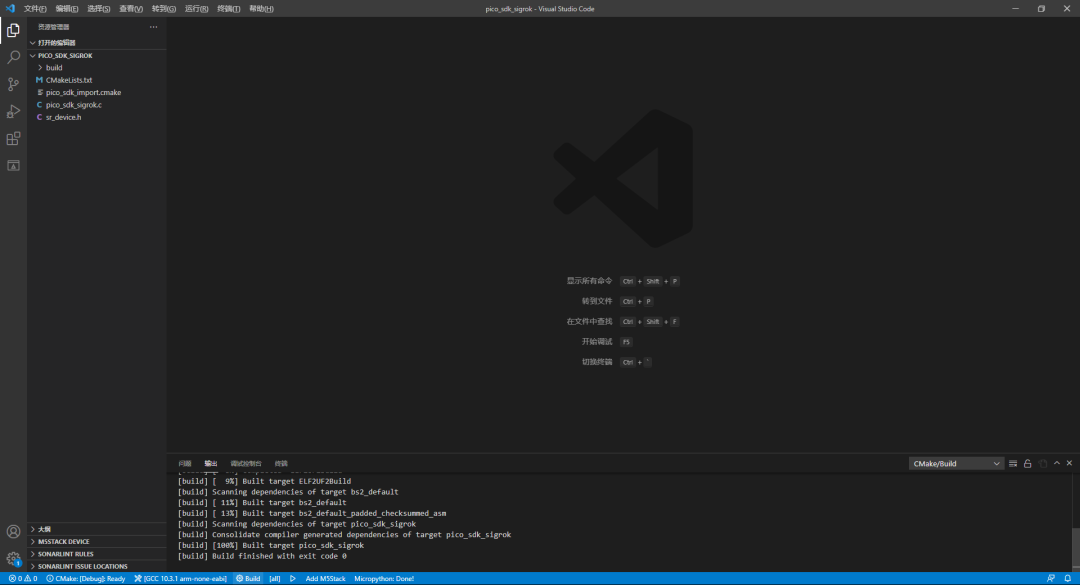Click the CMake launch play icon in status bar
Image resolution: width=1080 pixels, height=585 pixels.
[293, 578]
